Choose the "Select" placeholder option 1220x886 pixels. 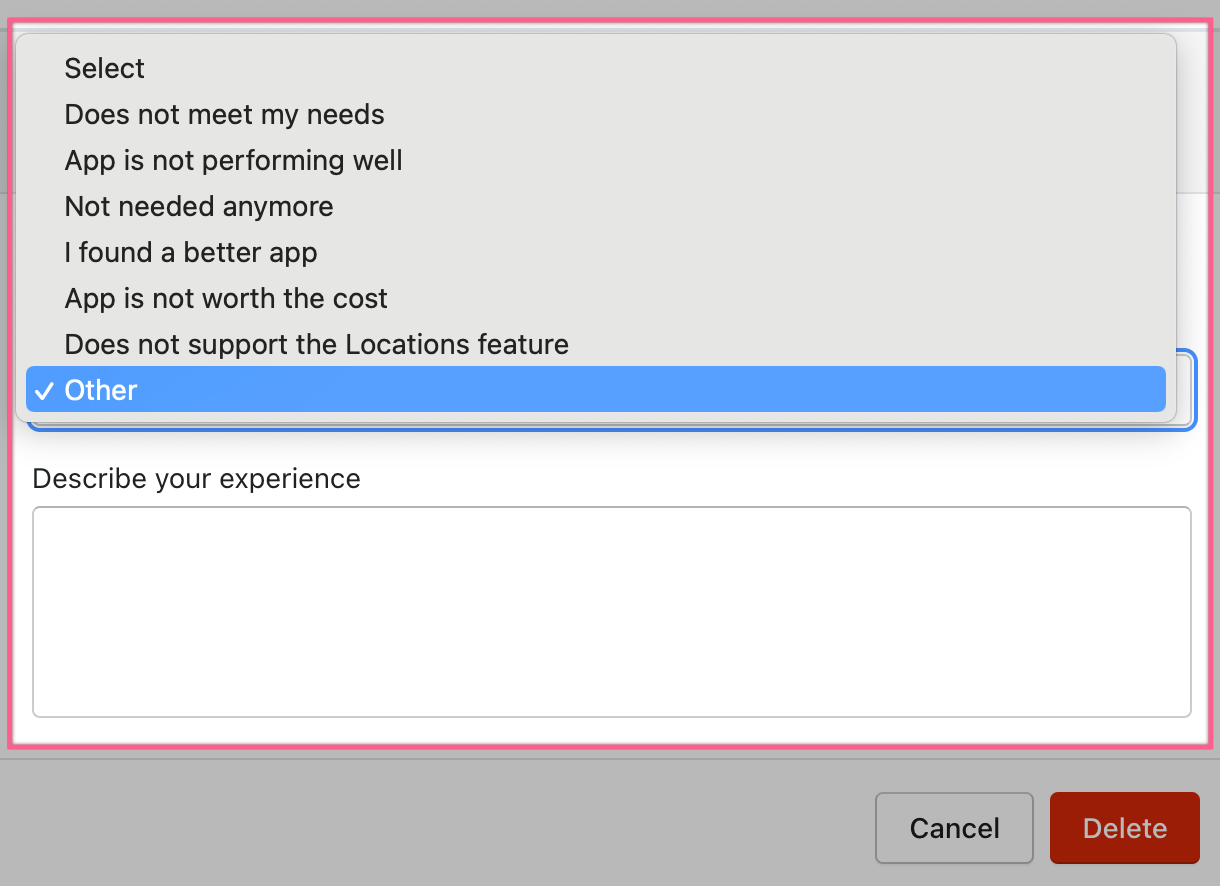(105, 69)
